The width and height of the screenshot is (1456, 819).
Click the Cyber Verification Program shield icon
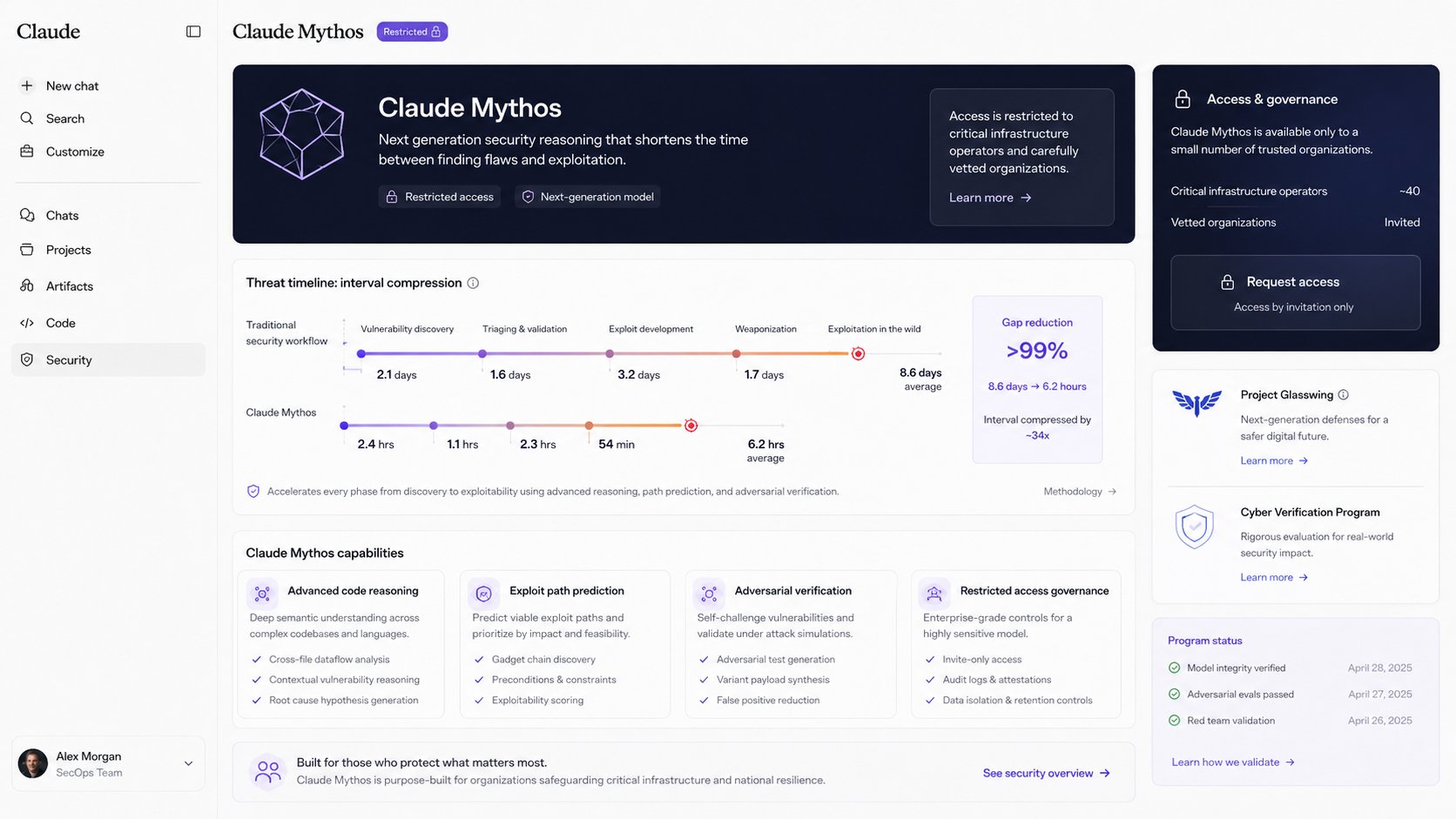1195,527
